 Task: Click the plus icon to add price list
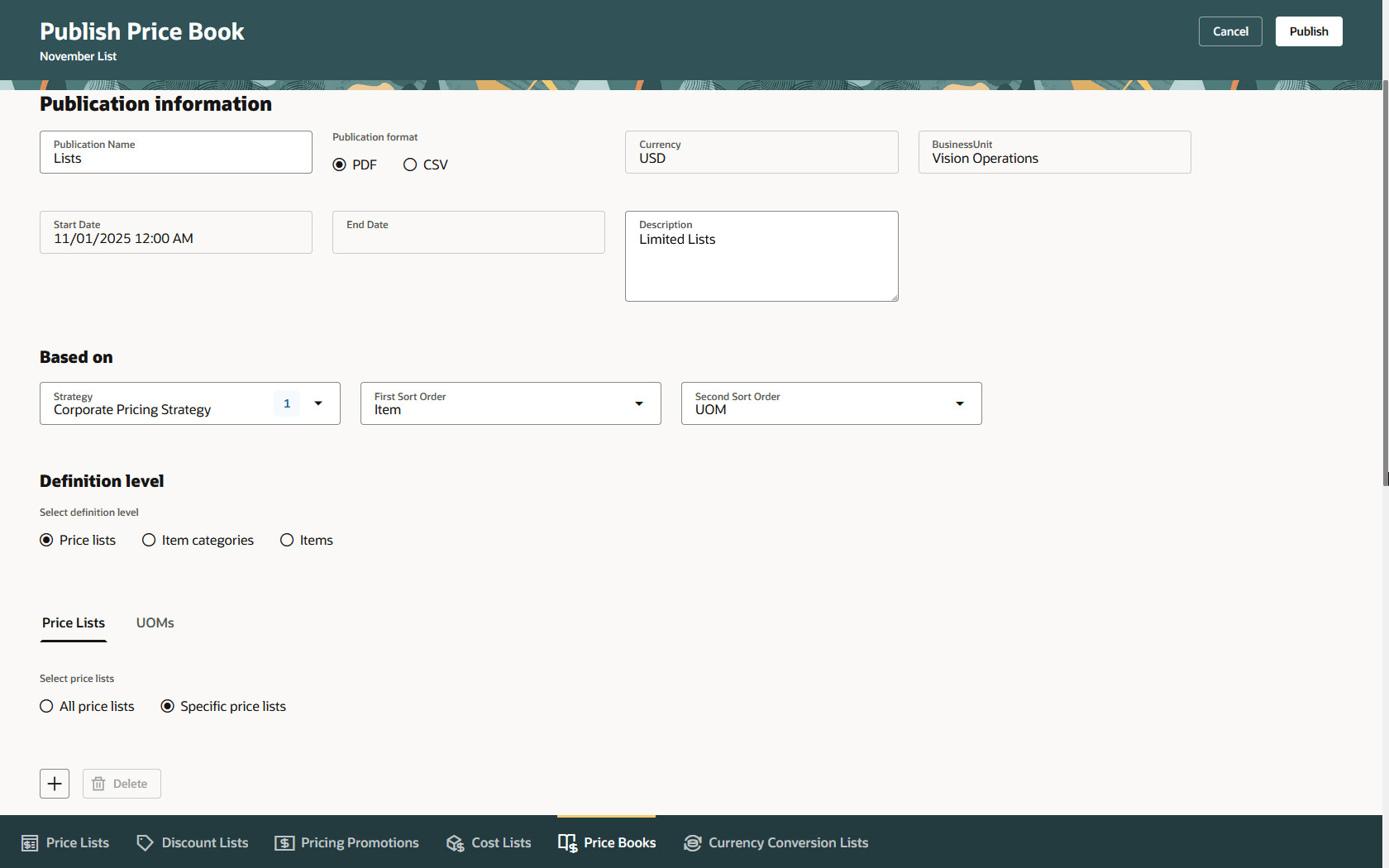click(55, 784)
